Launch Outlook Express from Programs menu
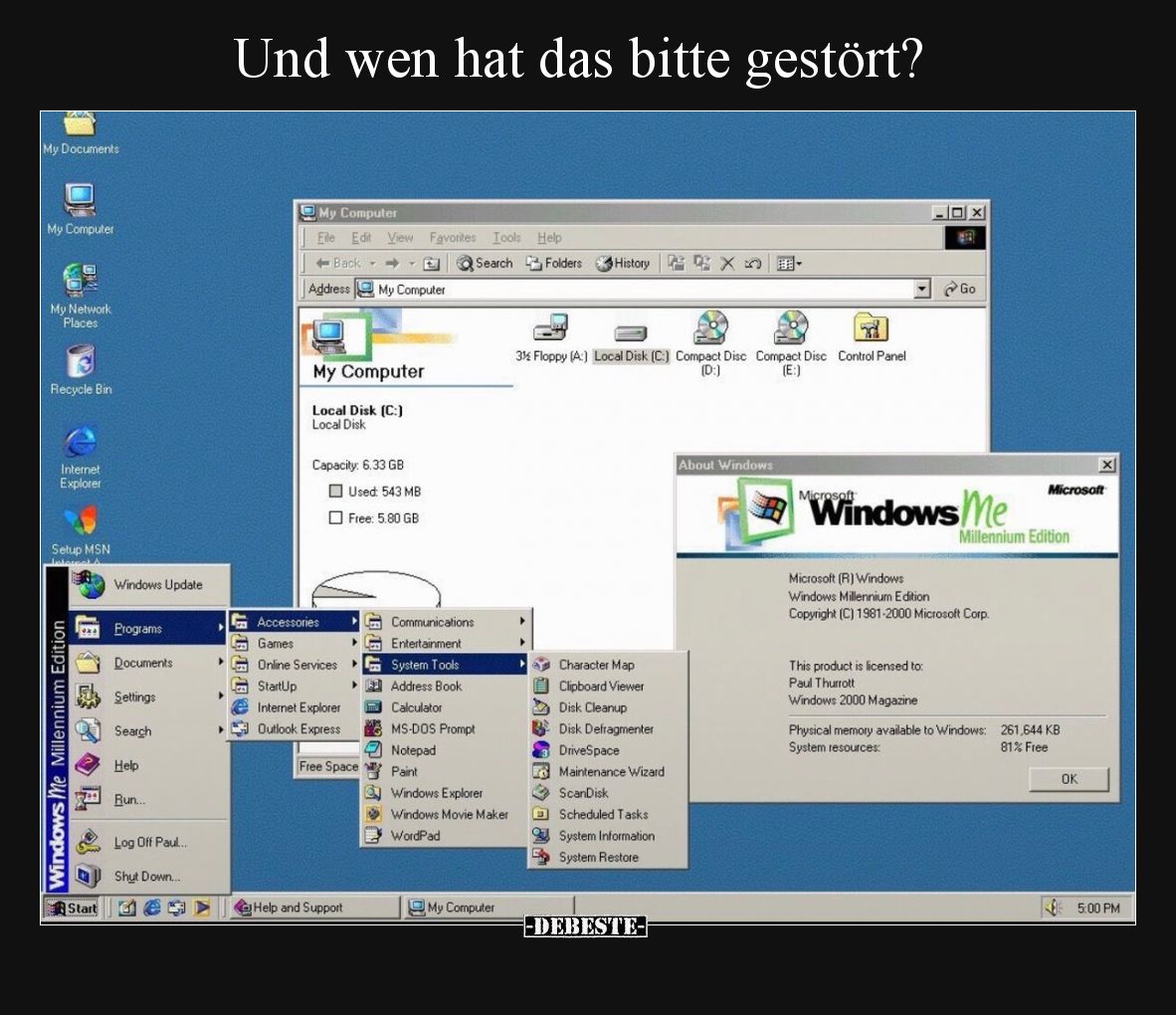The width and height of the screenshot is (1176, 1015). [x=294, y=729]
